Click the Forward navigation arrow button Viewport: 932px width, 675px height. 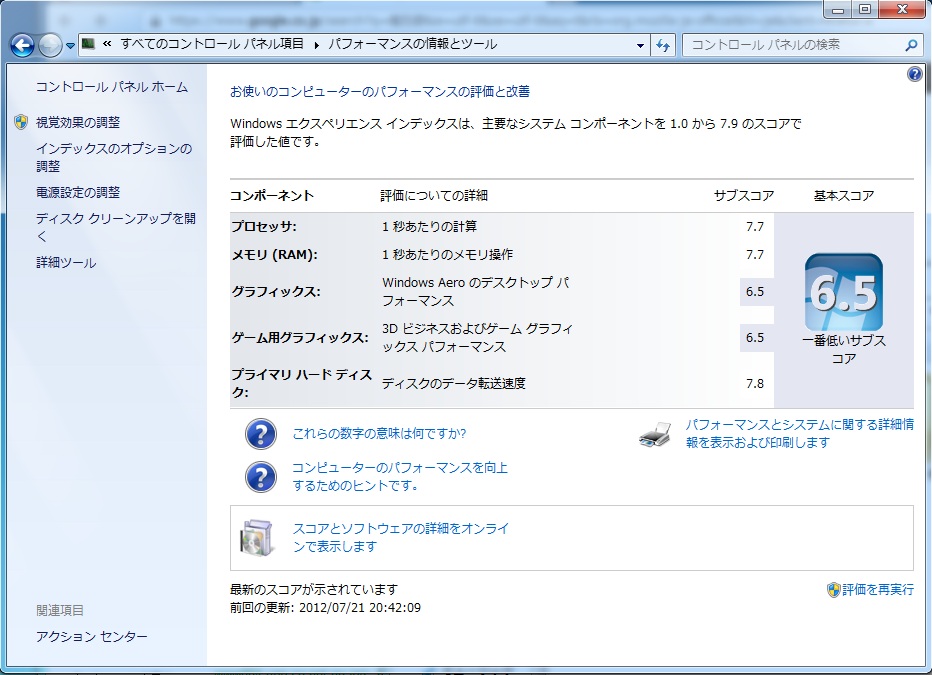coord(50,45)
